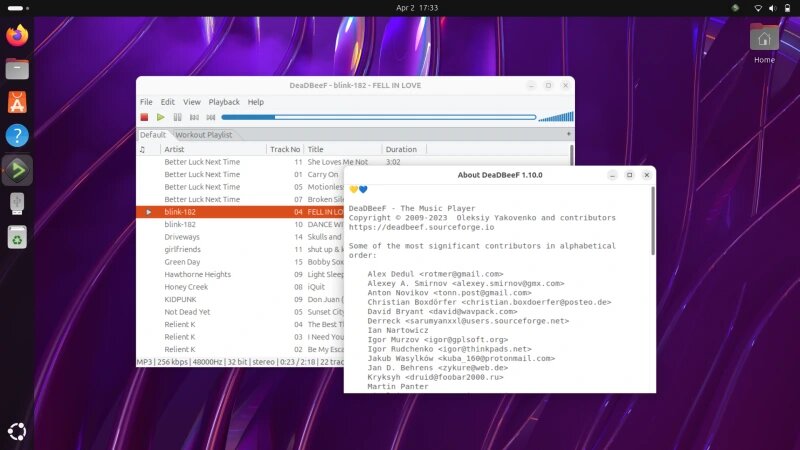This screenshot has height=450, width=800.
Task: Close the DeaDBeeF main window
Action: pos(565,86)
